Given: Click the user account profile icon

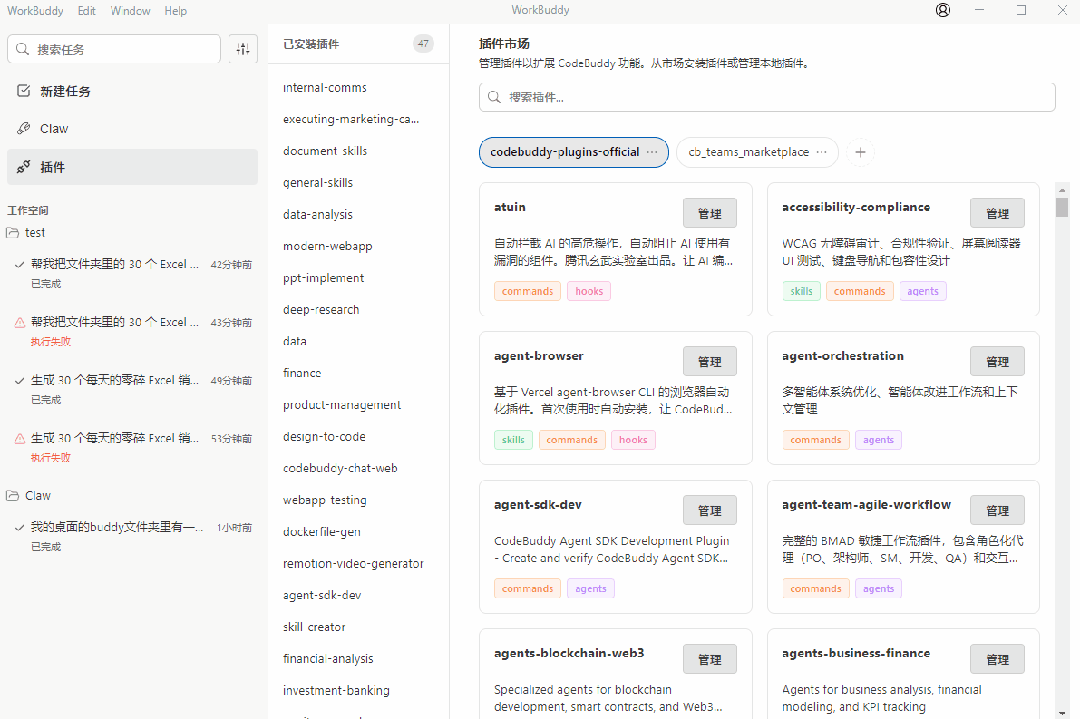Looking at the screenshot, I should pos(943,10).
